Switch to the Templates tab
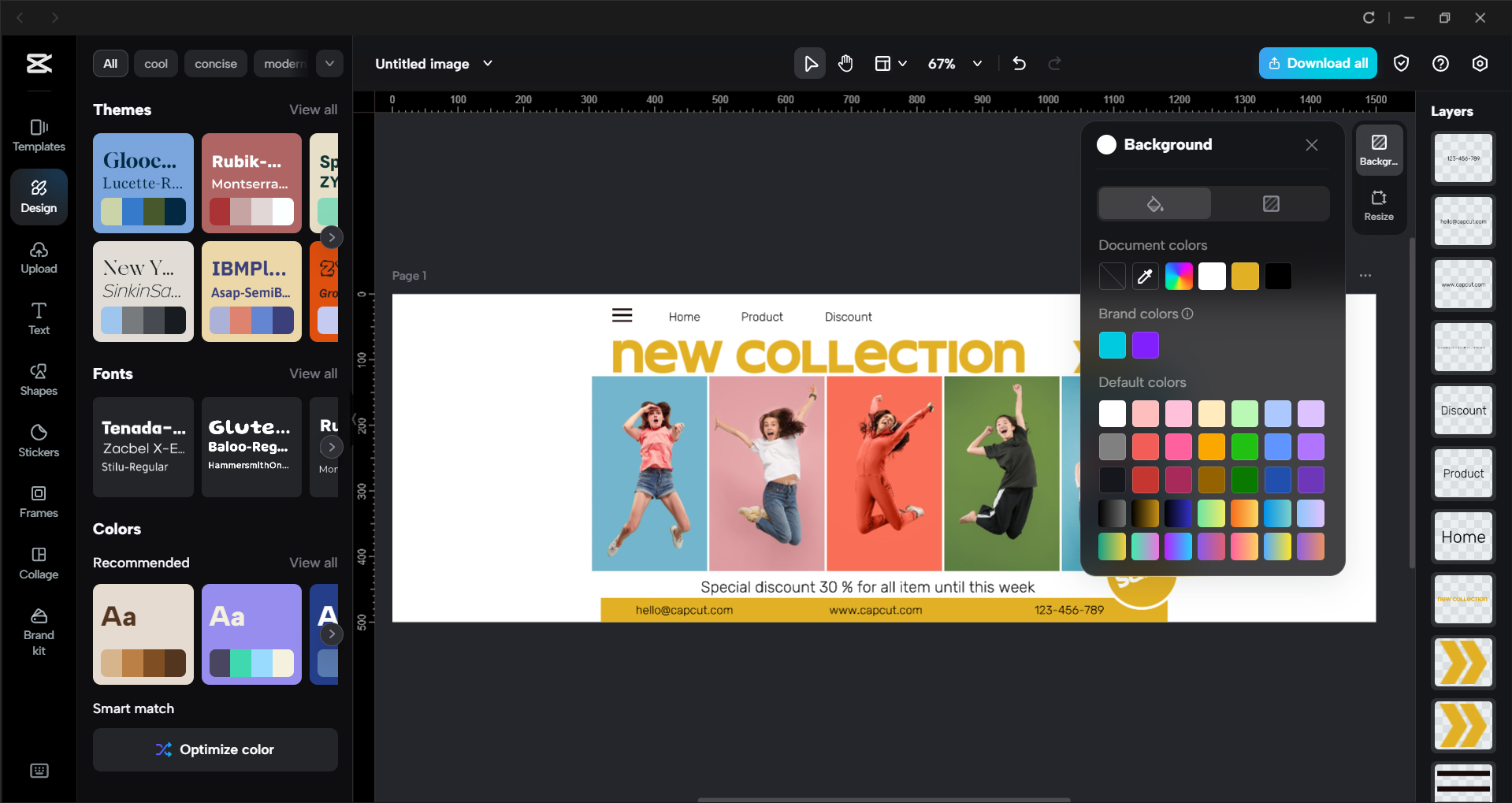 point(39,135)
